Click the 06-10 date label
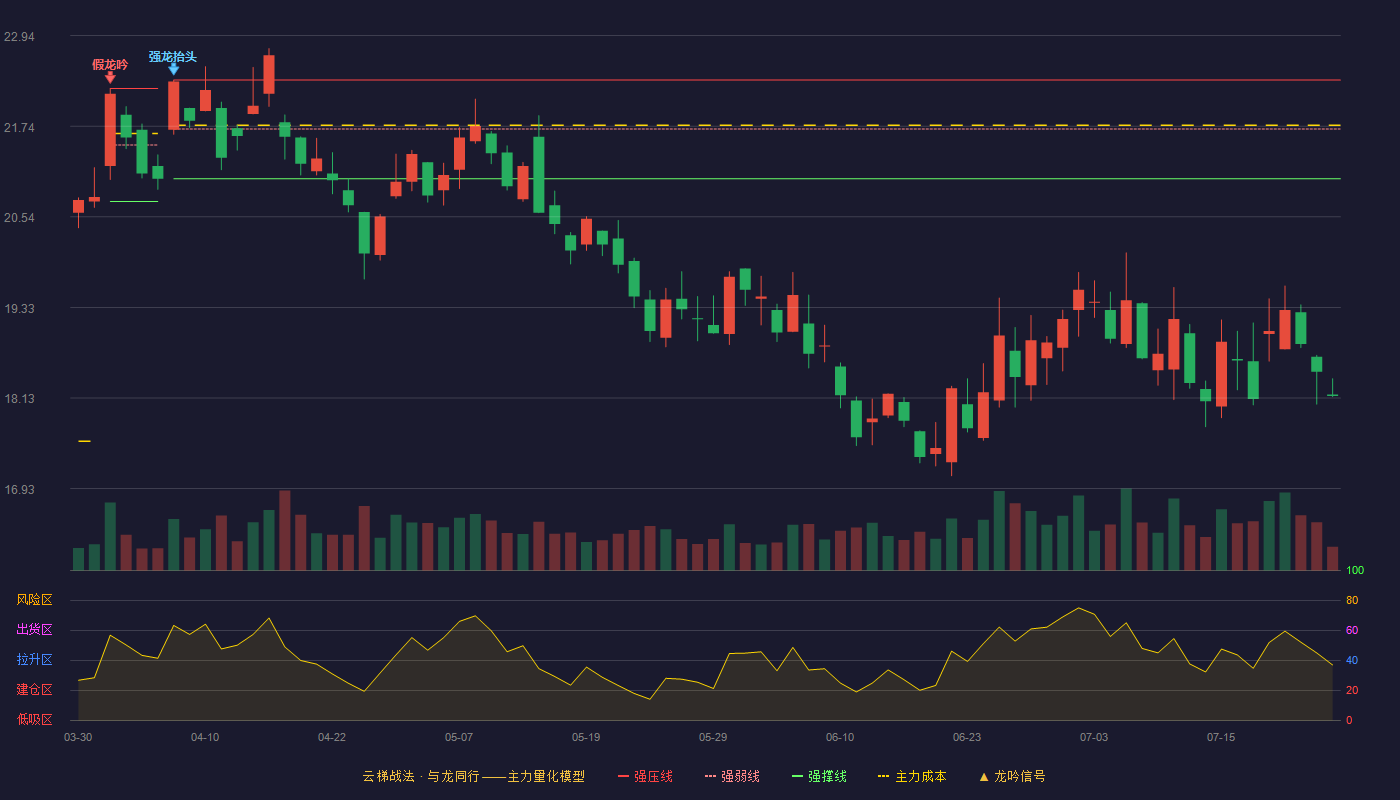This screenshot has height=800, width=1400. pos(840,737)
